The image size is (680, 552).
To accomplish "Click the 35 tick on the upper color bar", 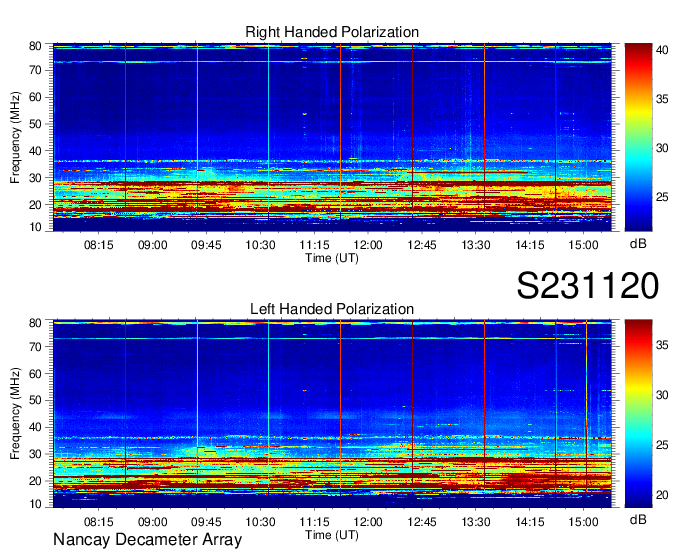I will pos(662,99).
